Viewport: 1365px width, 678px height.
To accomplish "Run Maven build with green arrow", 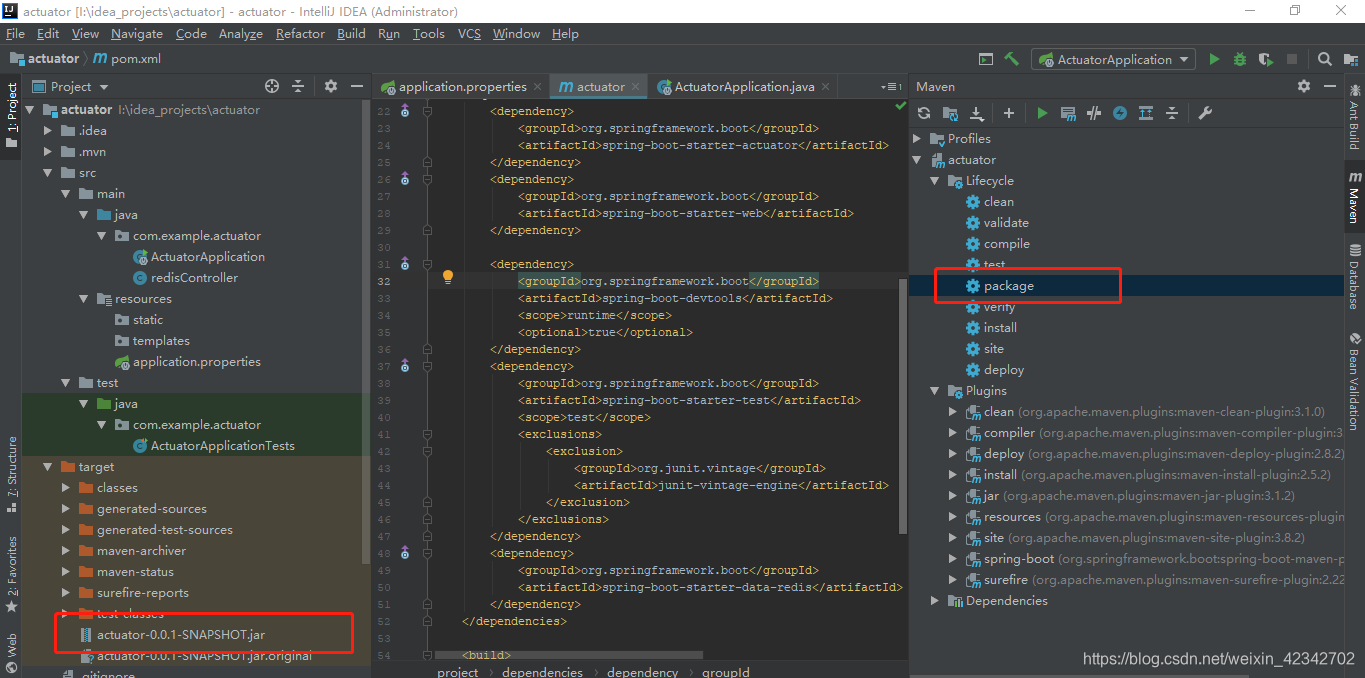I will (1042, 113).
